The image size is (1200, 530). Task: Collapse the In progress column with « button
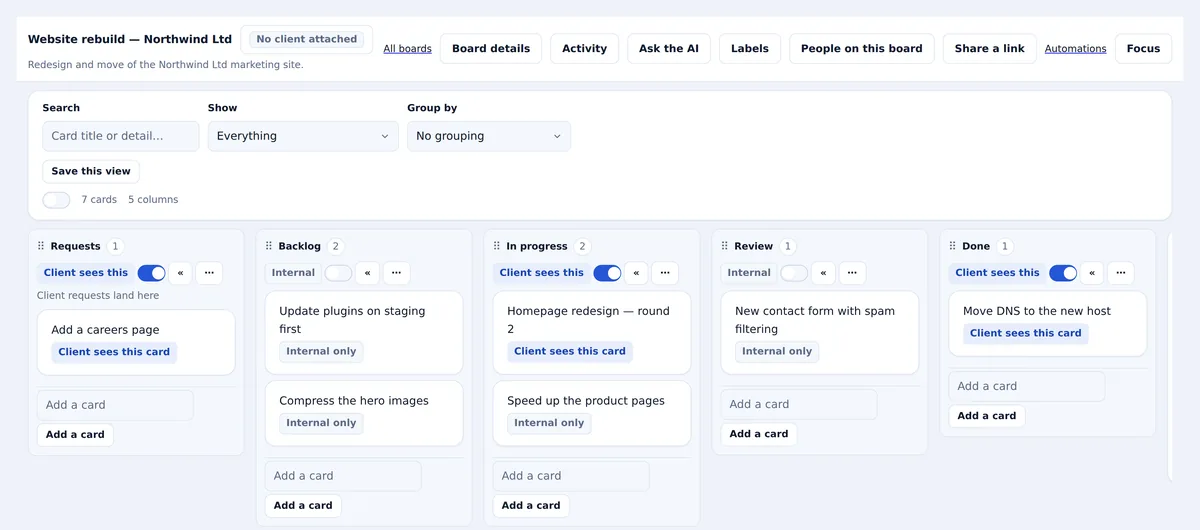(x=636, y=273)
